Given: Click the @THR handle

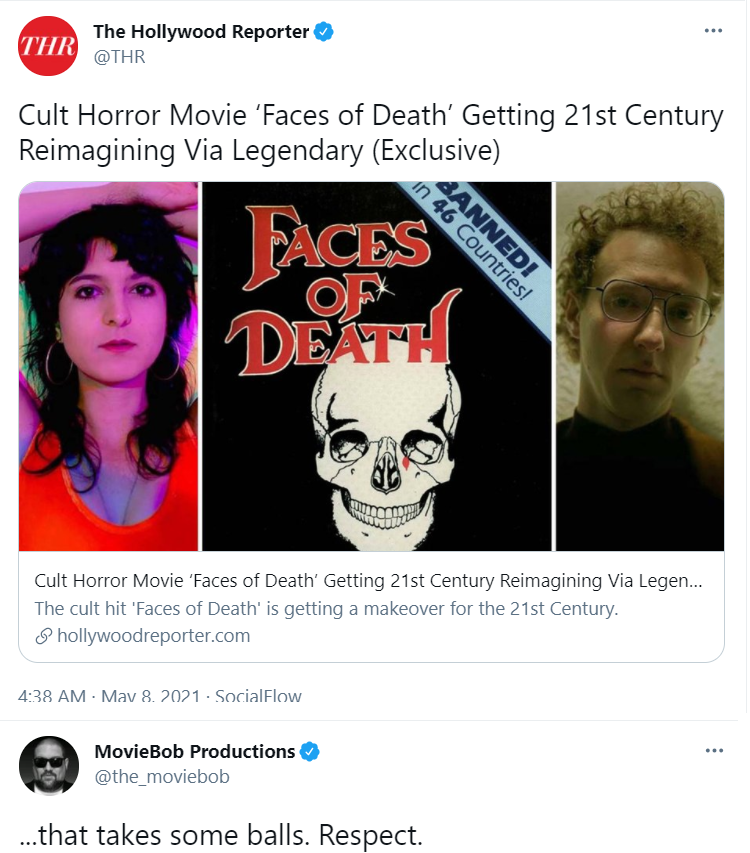Looking at the screenshot, I should [119, 57].
